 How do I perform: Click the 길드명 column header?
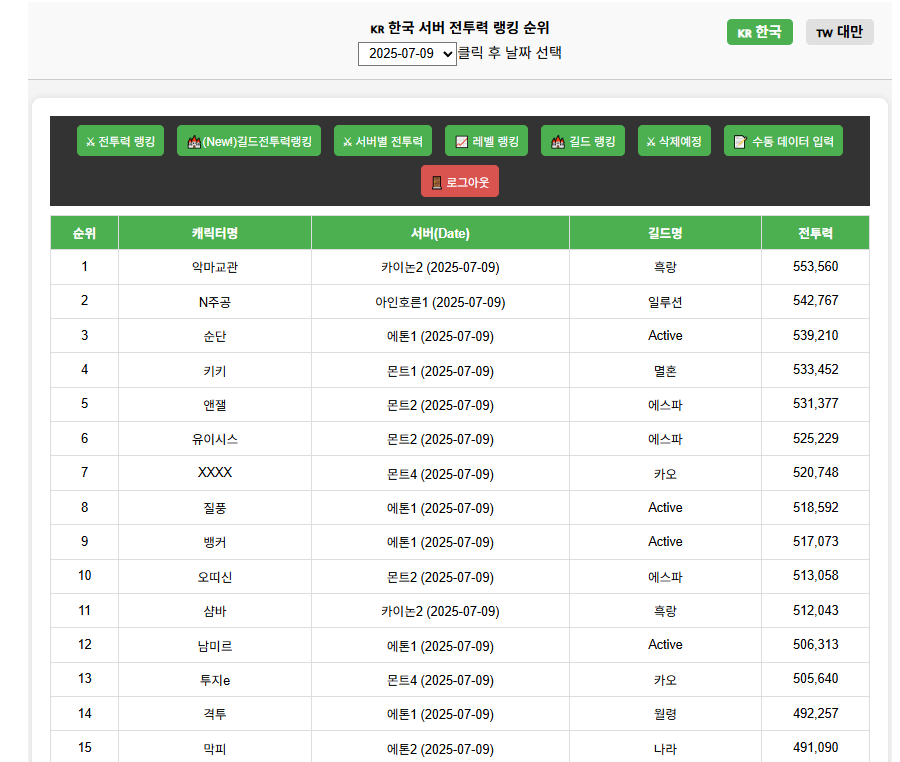(665, 233)
